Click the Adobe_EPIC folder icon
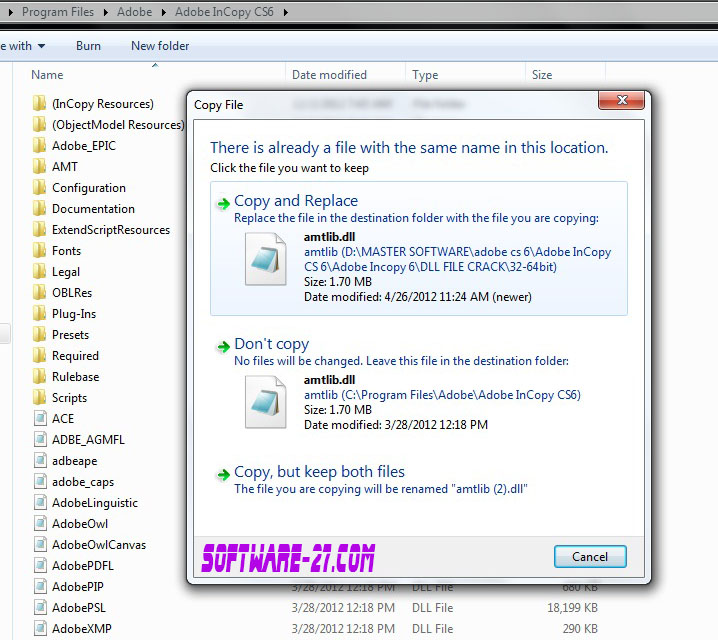 point(39,146)
